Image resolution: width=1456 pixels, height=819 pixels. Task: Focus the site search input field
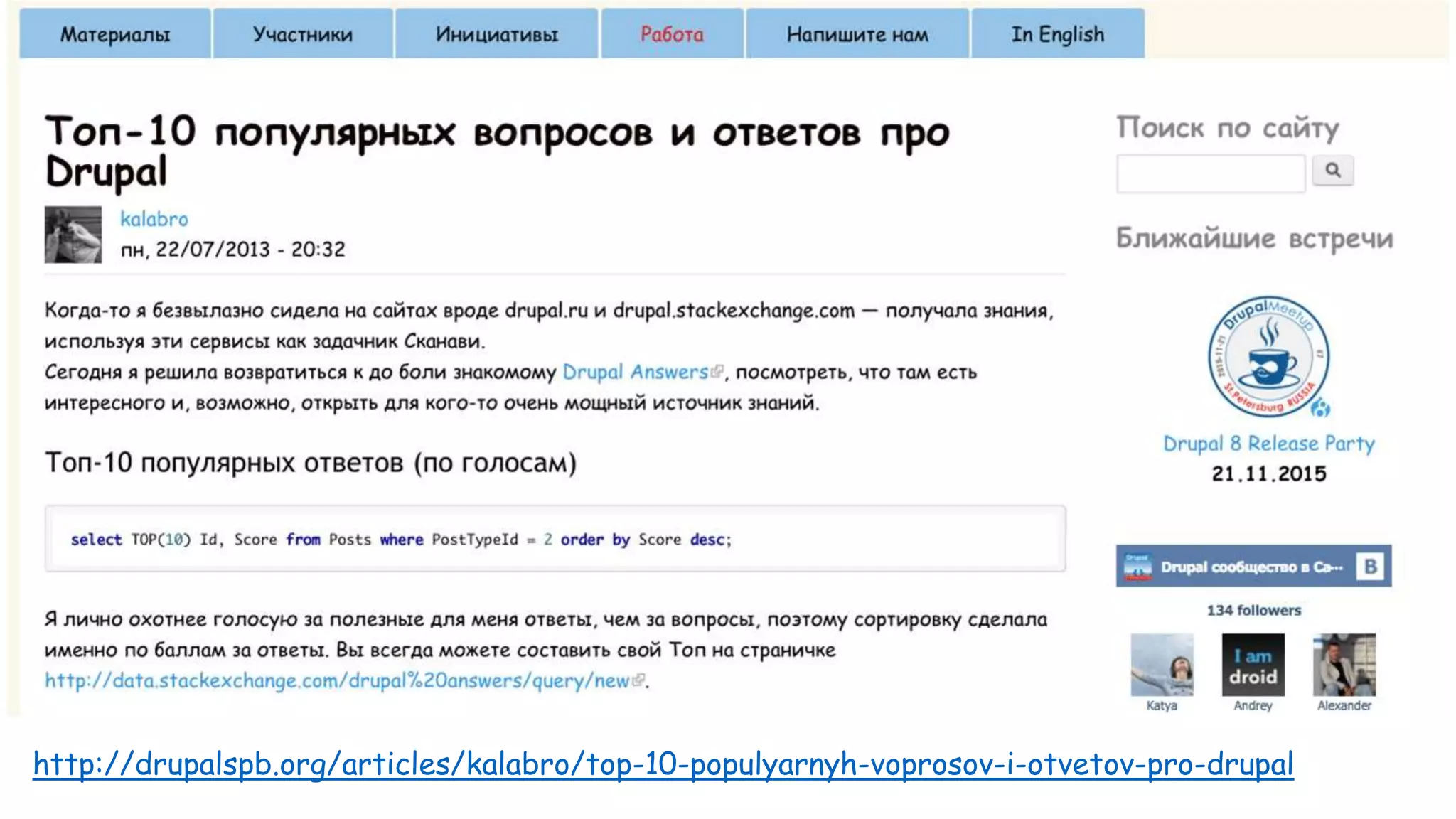point(1211,173)
